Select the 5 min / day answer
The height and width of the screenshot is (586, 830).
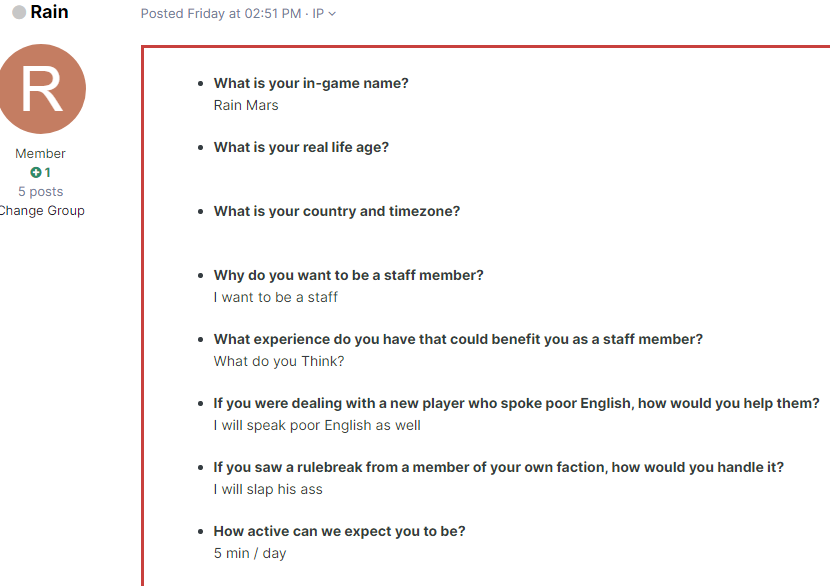(250, 553)
